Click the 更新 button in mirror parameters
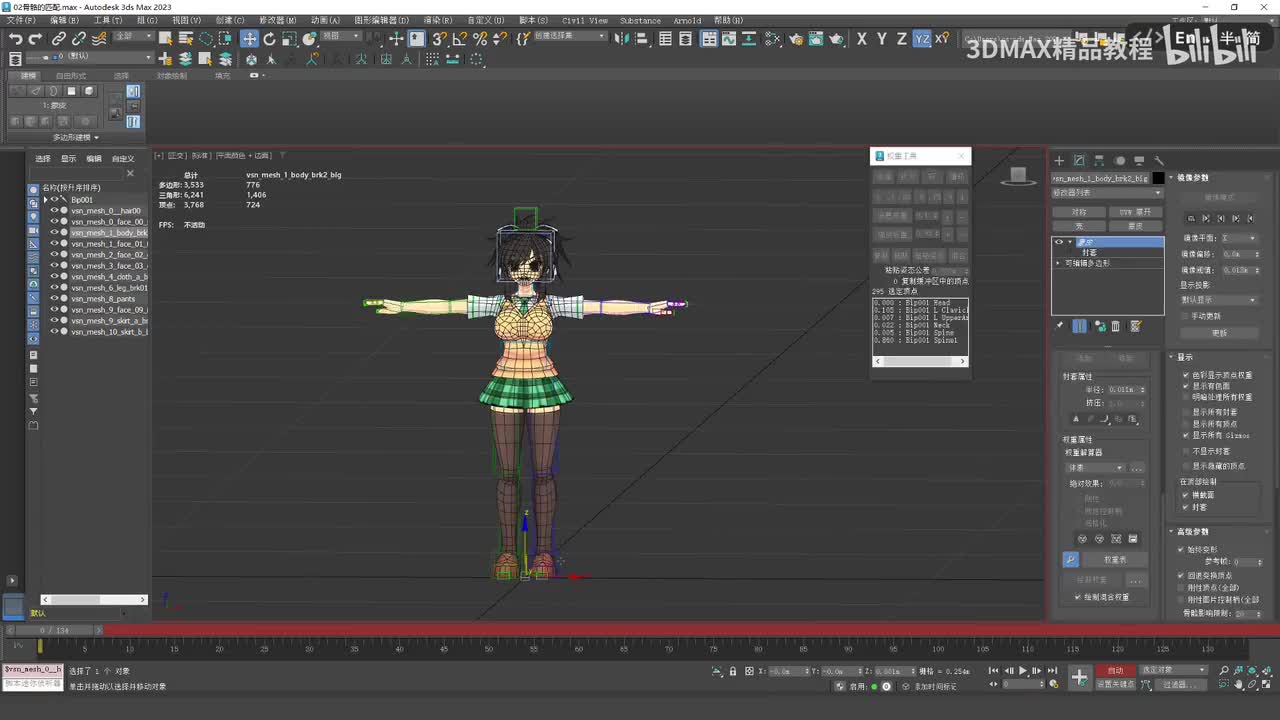This screenshot has width=1280, height=720. [1219, 333]
